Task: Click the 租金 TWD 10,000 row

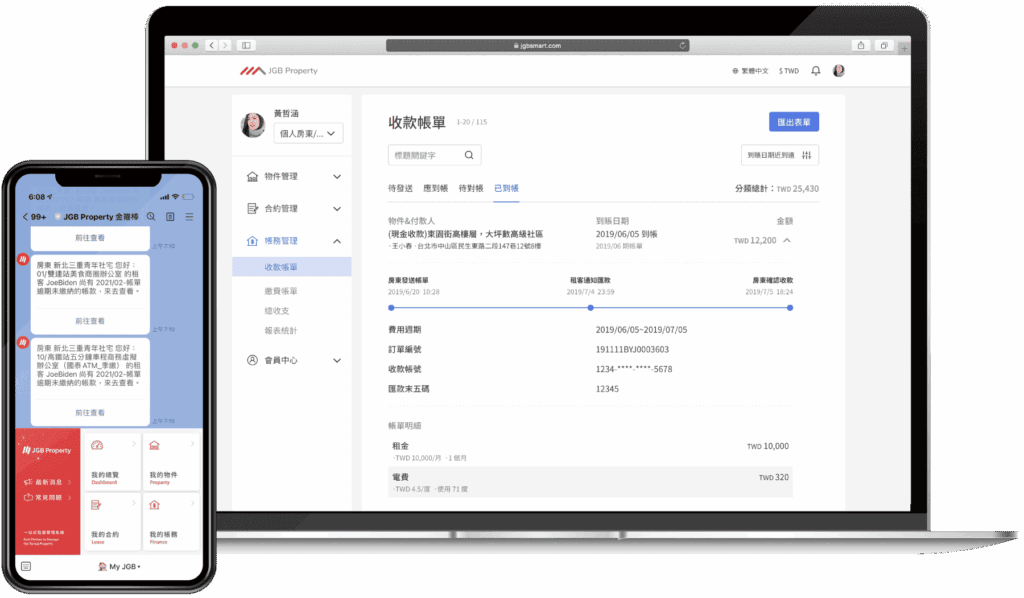Action: (x=590, y=451)
